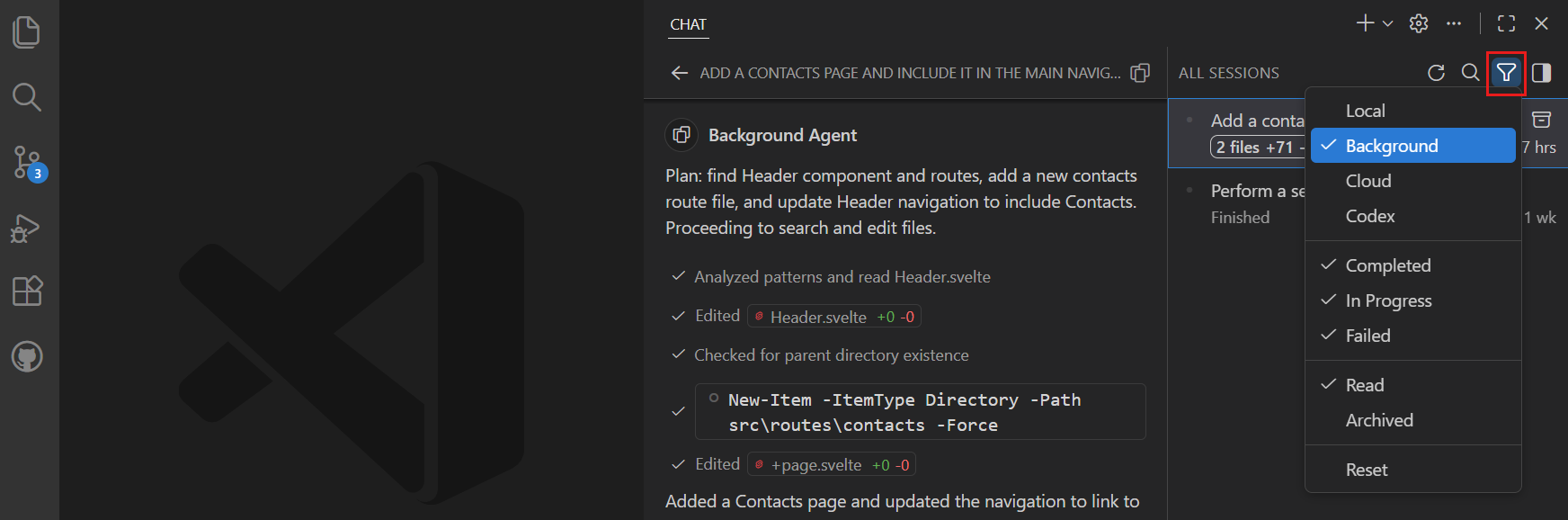
Task: Select the Cloud filter option
Action: tap(1413, 181)
